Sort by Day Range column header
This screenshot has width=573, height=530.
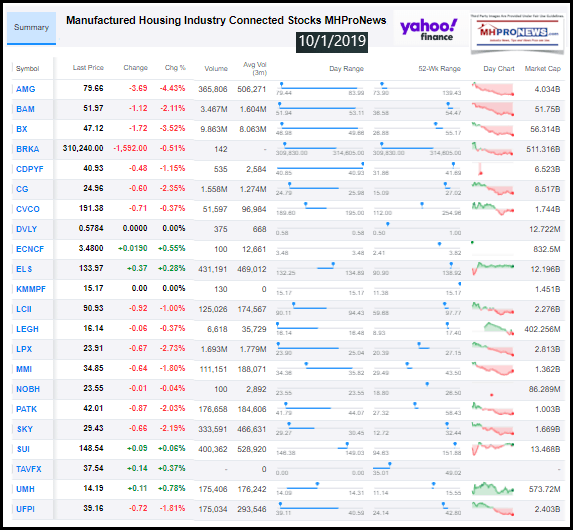coord(346,69)
